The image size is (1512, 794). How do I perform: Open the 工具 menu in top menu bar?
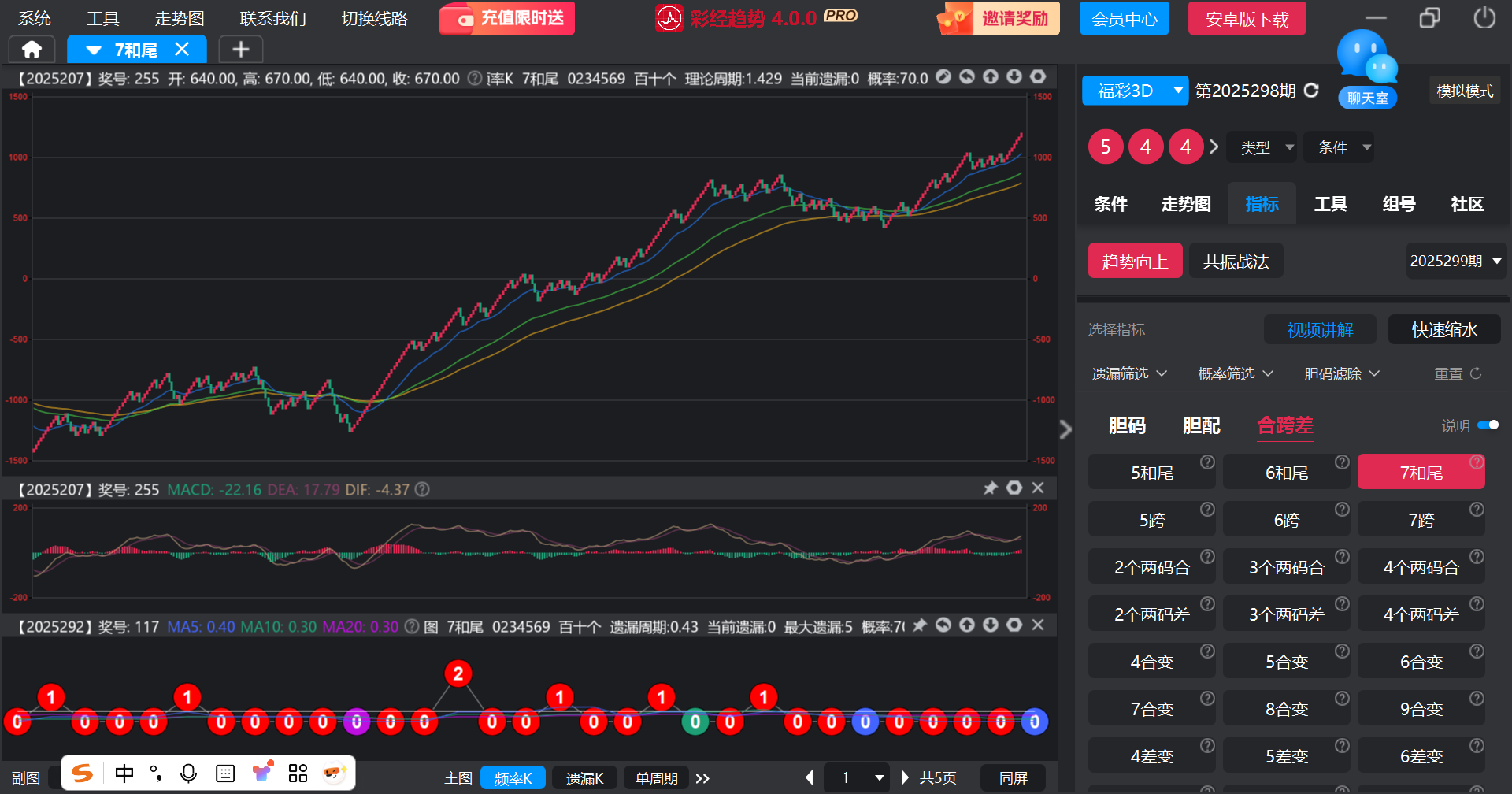[x=102, y=19]
